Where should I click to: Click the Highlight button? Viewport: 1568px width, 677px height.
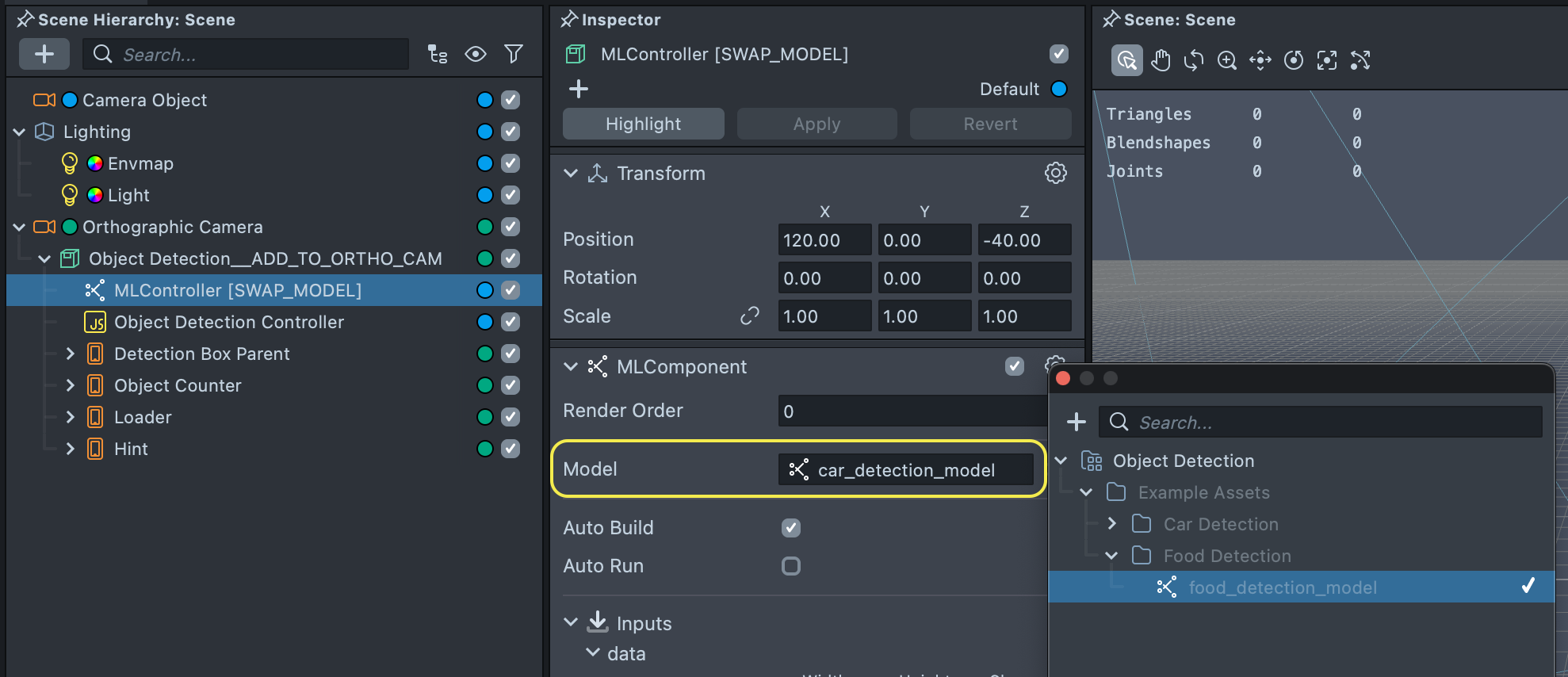(x=643, y=124)
